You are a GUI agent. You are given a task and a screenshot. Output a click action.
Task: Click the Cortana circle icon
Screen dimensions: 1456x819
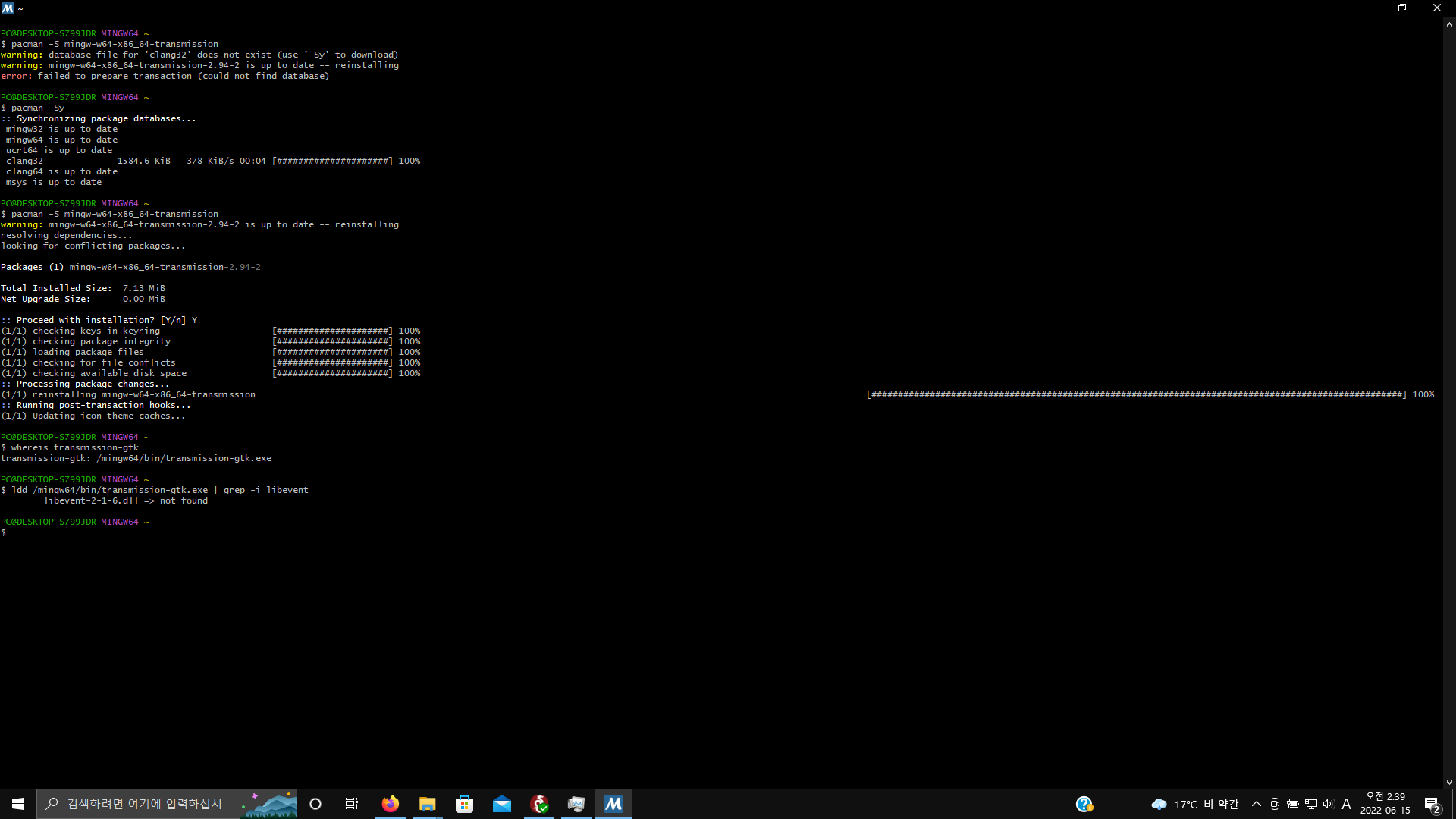point(315,804)
